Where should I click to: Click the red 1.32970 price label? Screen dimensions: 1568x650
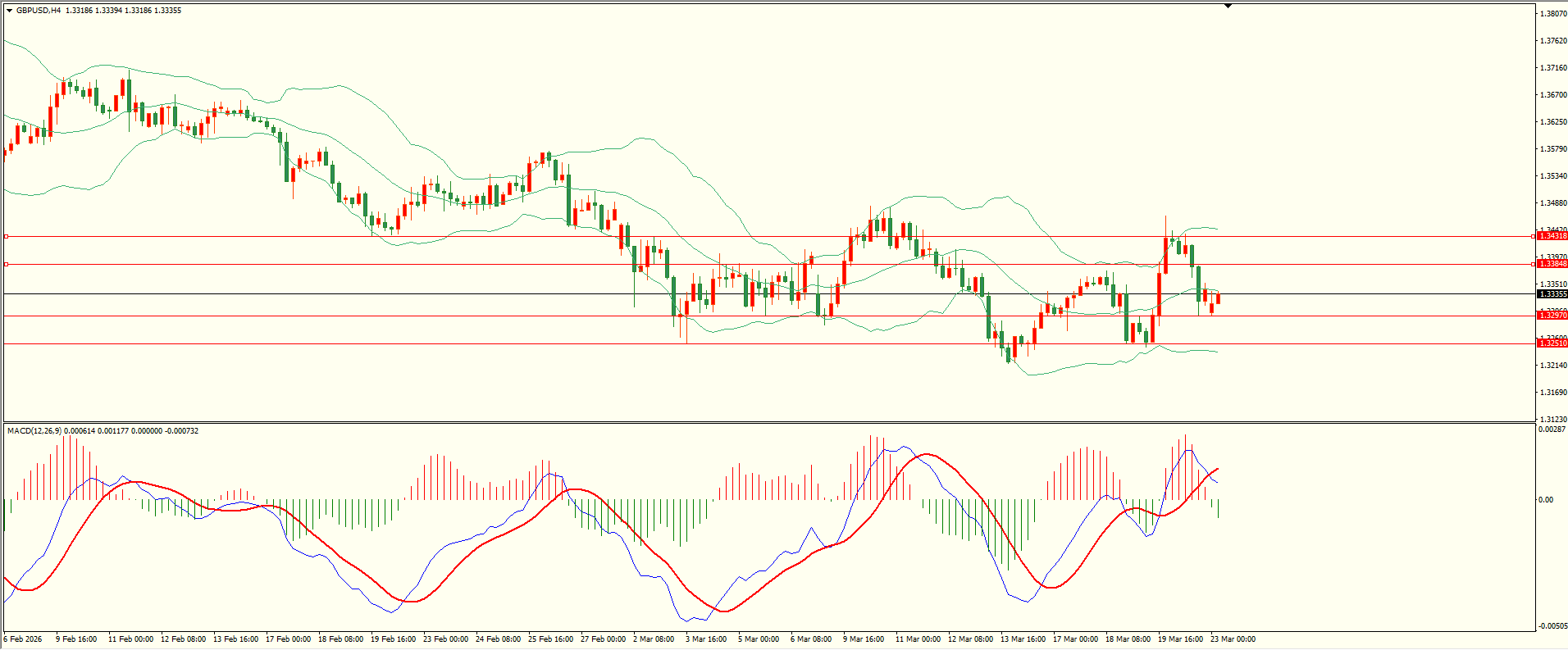(1552, 316)
